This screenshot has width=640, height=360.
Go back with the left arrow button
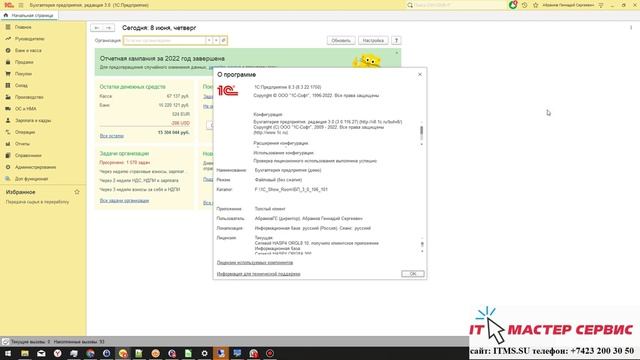click(97, 28)
